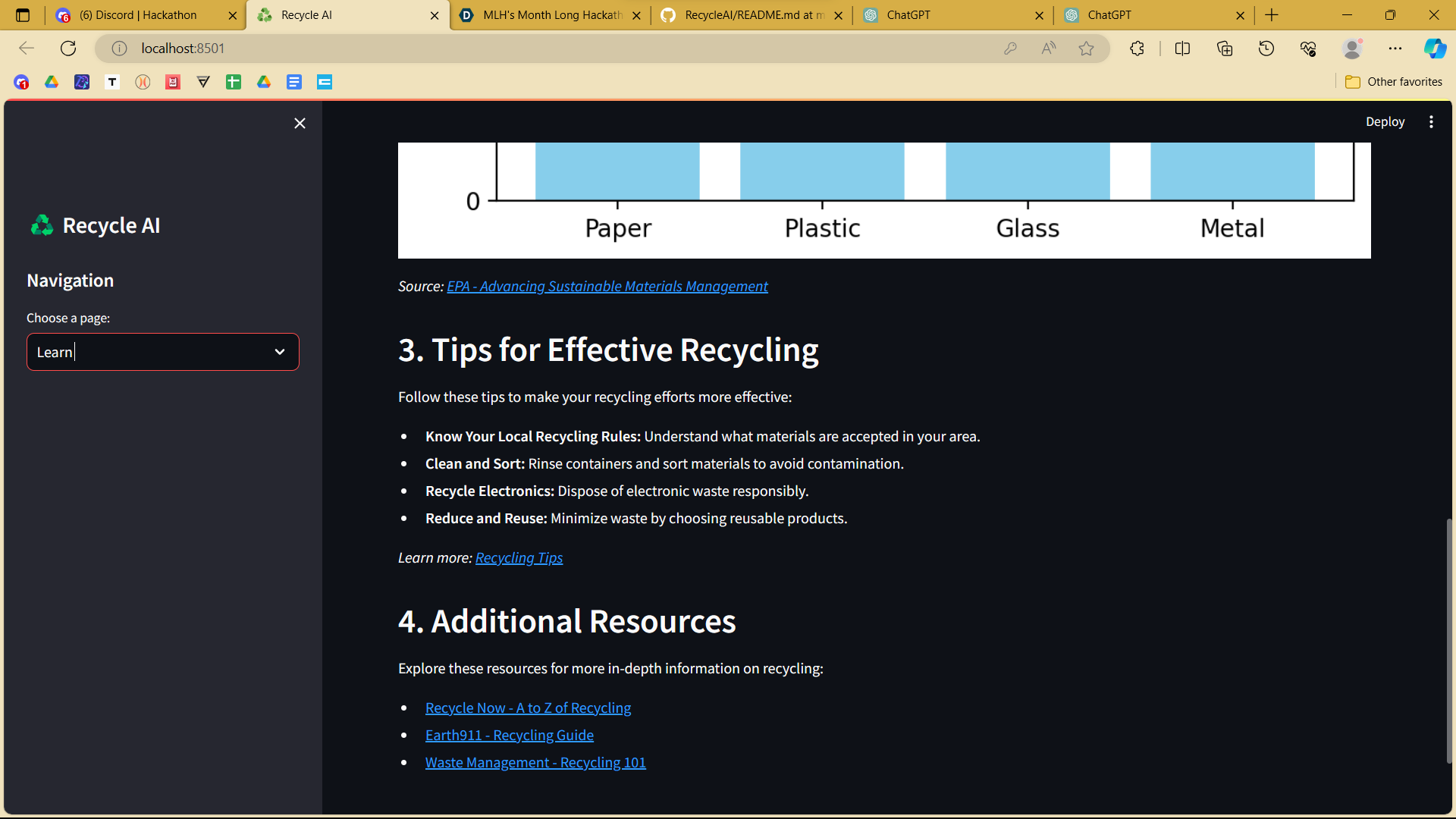Viewport: 1456px width, 819px height.
Task: Open the browser Settings and more menu
Action: 1395,49
